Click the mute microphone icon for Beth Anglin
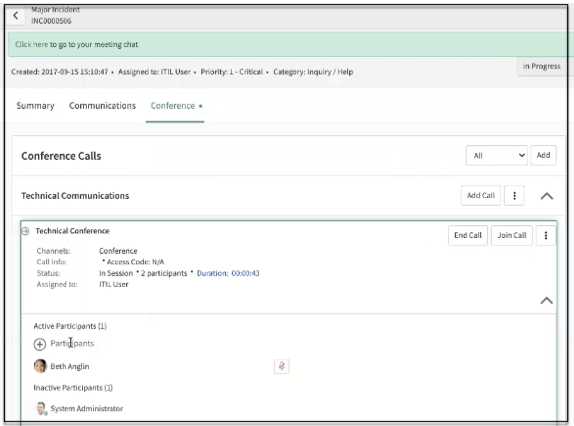 pyautogui.click(x=282, y=366)
